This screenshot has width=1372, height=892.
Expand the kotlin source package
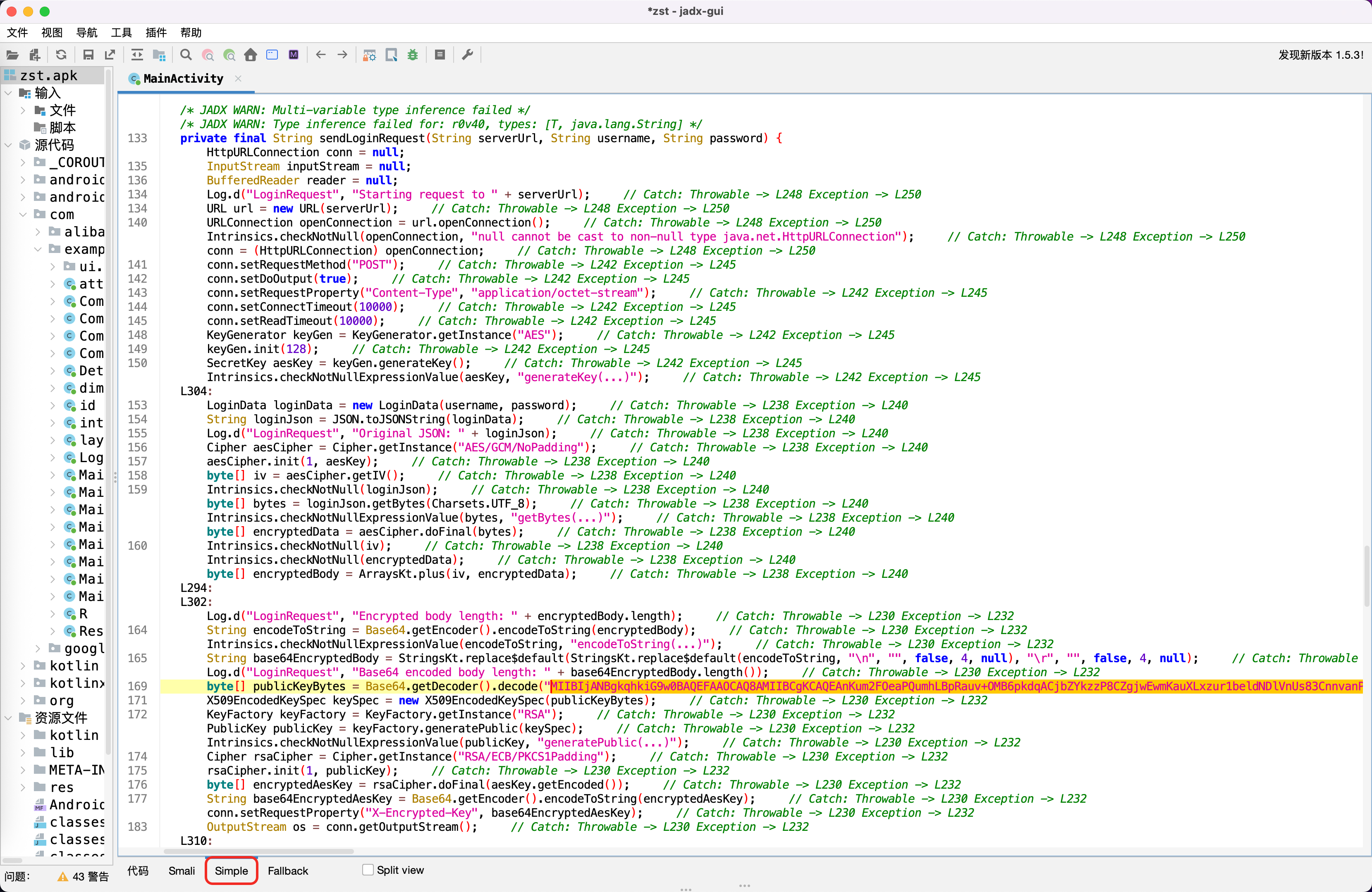coord(23,665)
